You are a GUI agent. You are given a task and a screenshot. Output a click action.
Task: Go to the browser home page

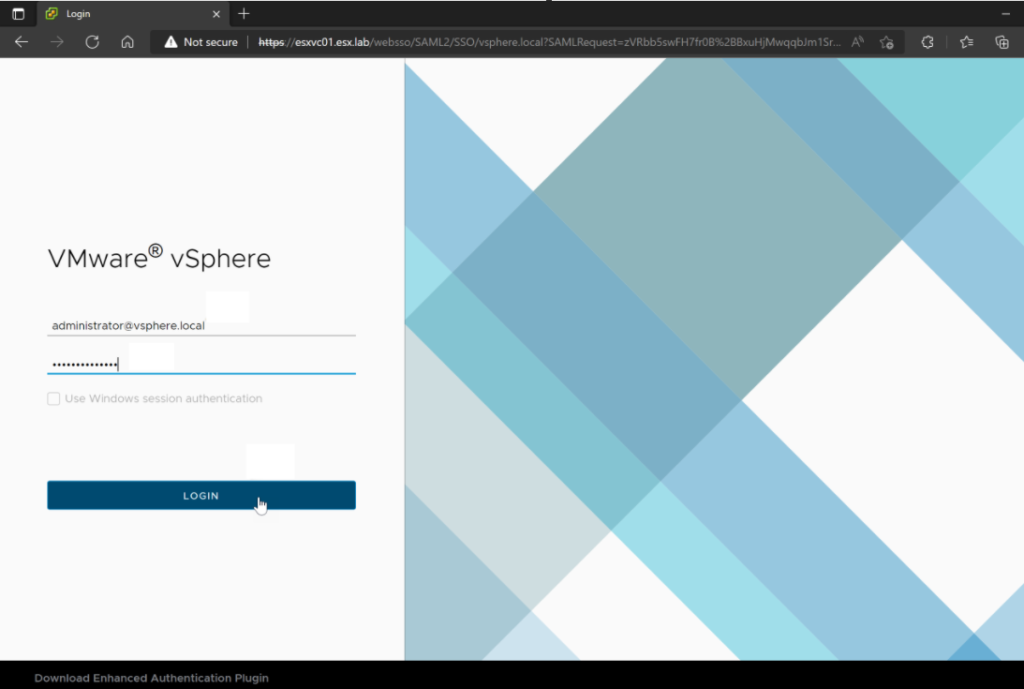click(127, 42)
